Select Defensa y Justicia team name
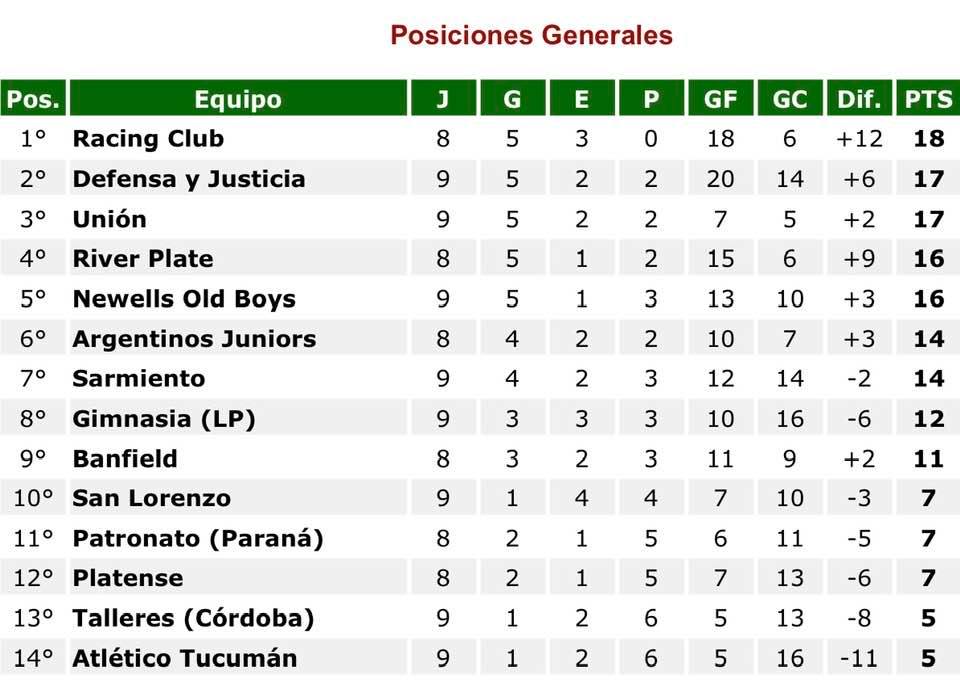960x682 pixels. click(189, 179)
